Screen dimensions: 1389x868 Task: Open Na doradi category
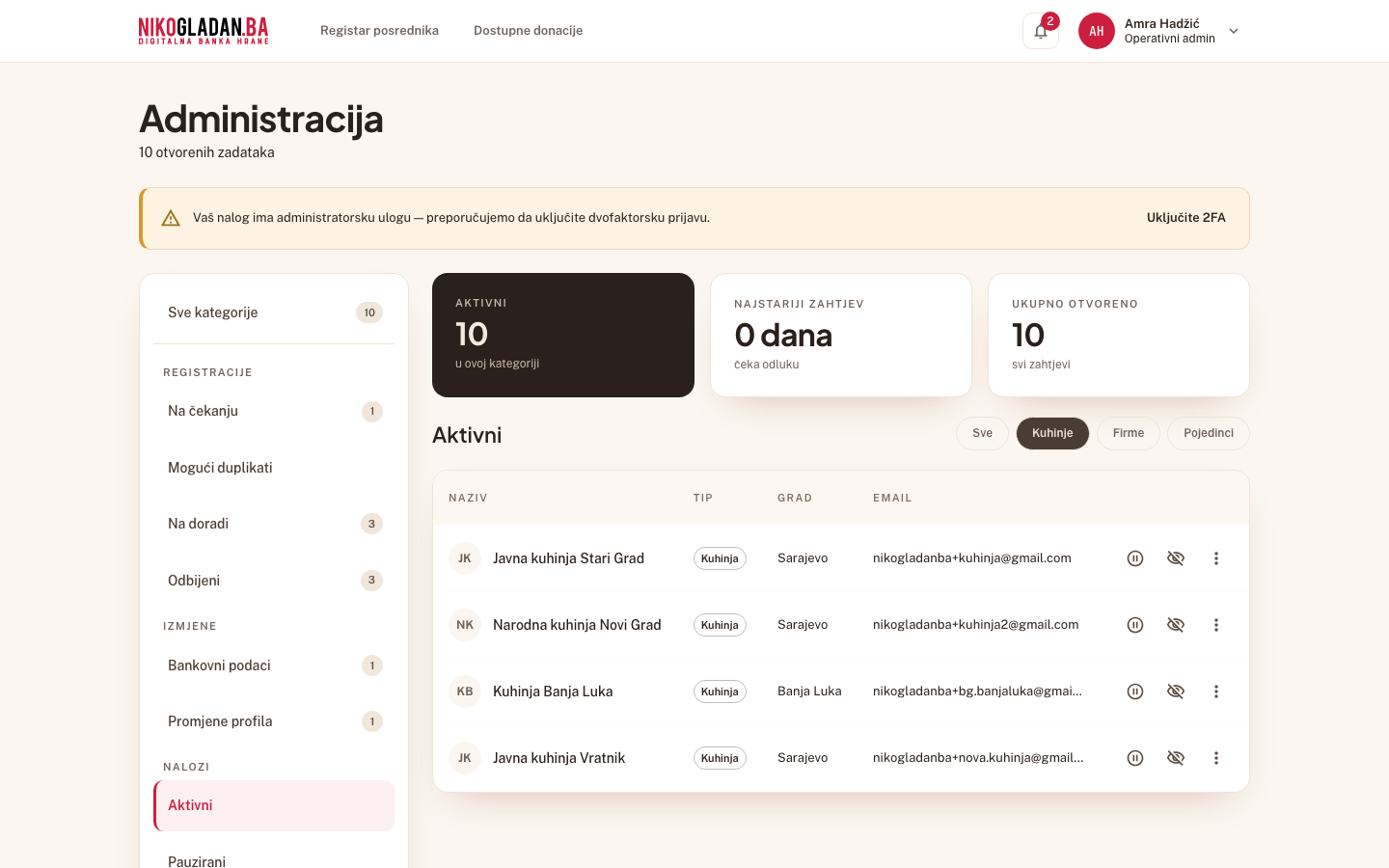[x=274, y=524]
